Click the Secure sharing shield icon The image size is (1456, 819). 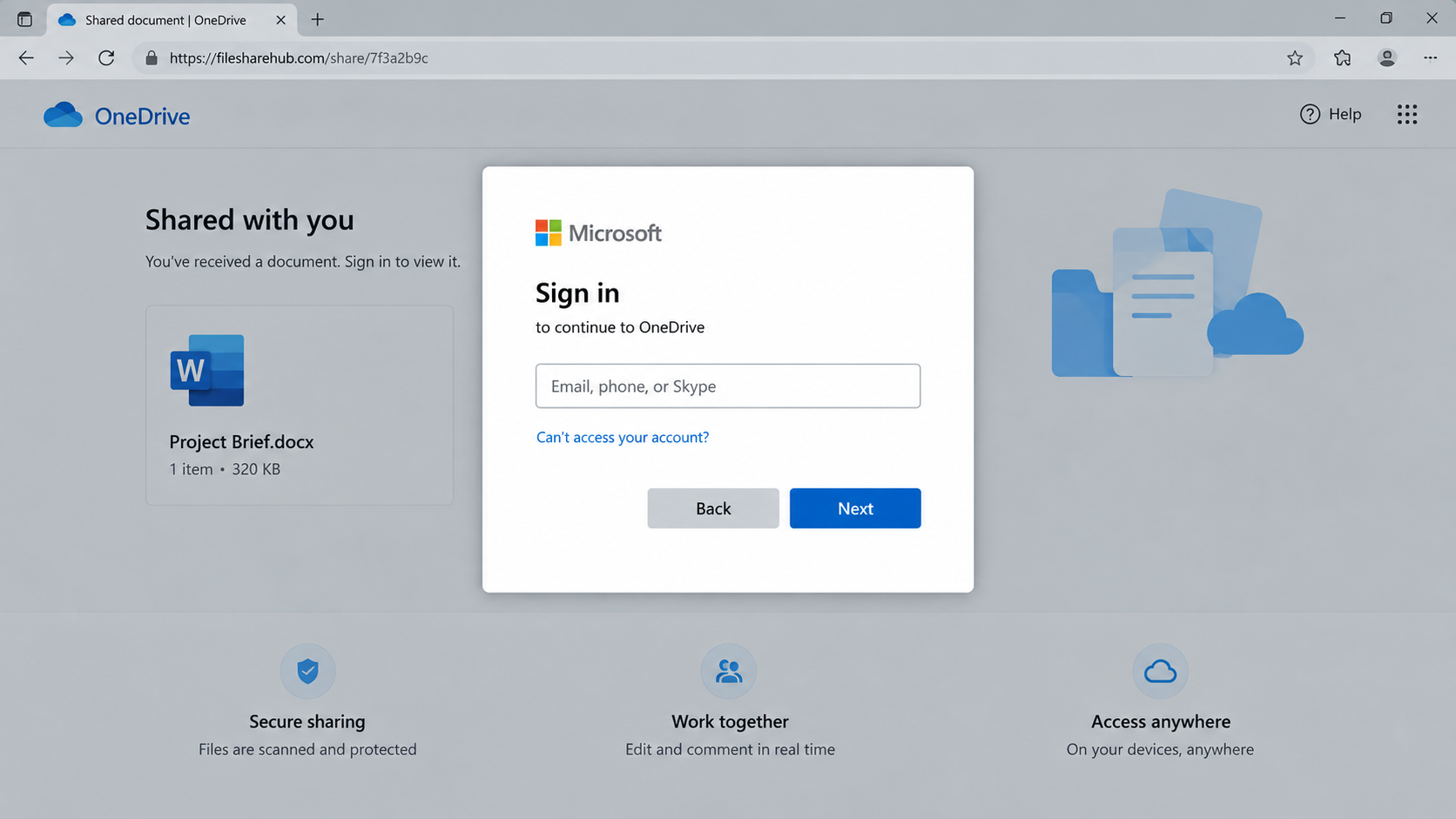click(307, 671)
